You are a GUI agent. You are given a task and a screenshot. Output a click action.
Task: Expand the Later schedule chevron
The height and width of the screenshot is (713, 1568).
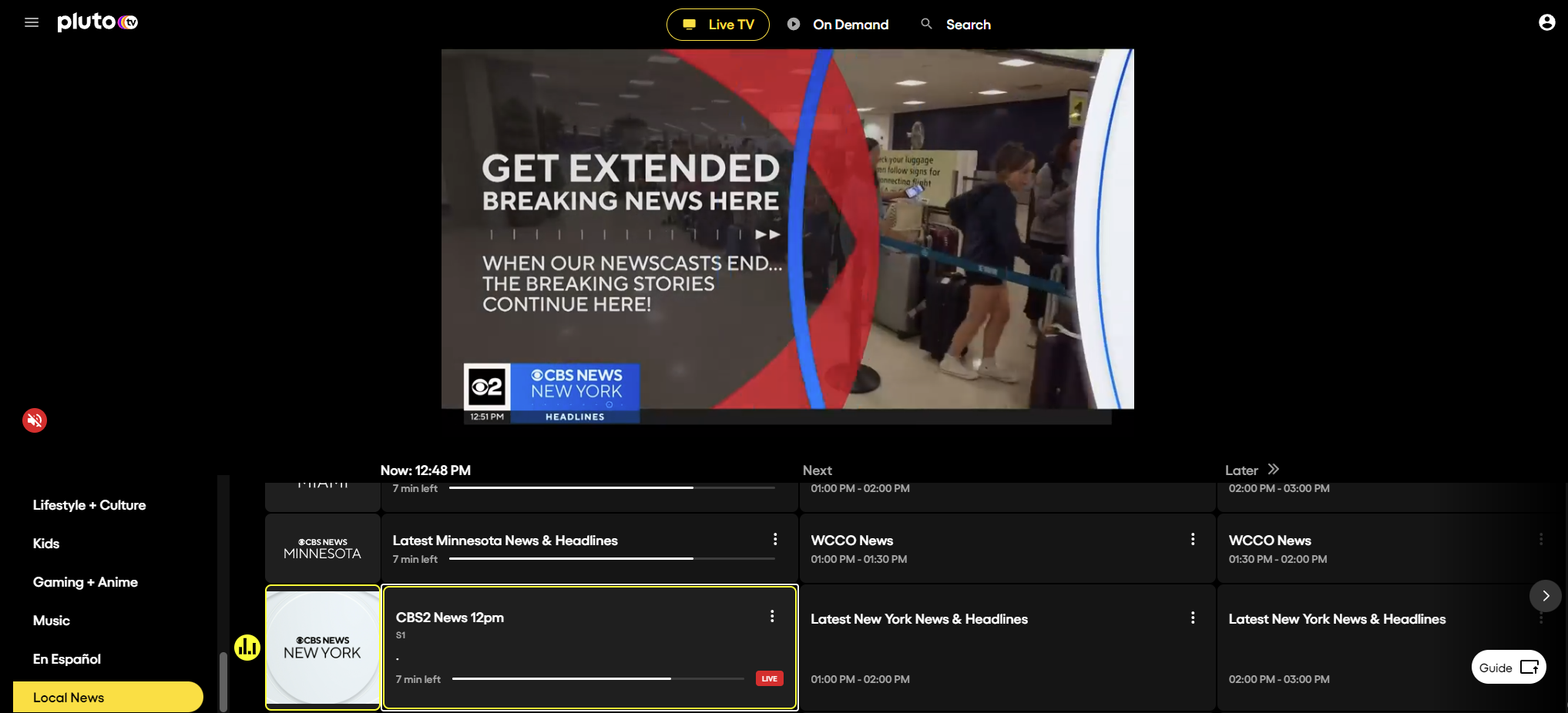tap(1272, 469)
